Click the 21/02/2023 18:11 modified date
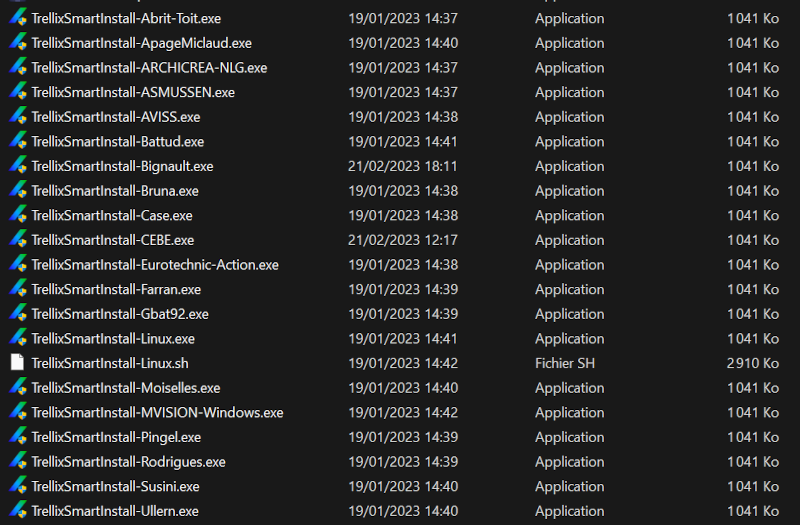800x525 pixels. [402, 166]
